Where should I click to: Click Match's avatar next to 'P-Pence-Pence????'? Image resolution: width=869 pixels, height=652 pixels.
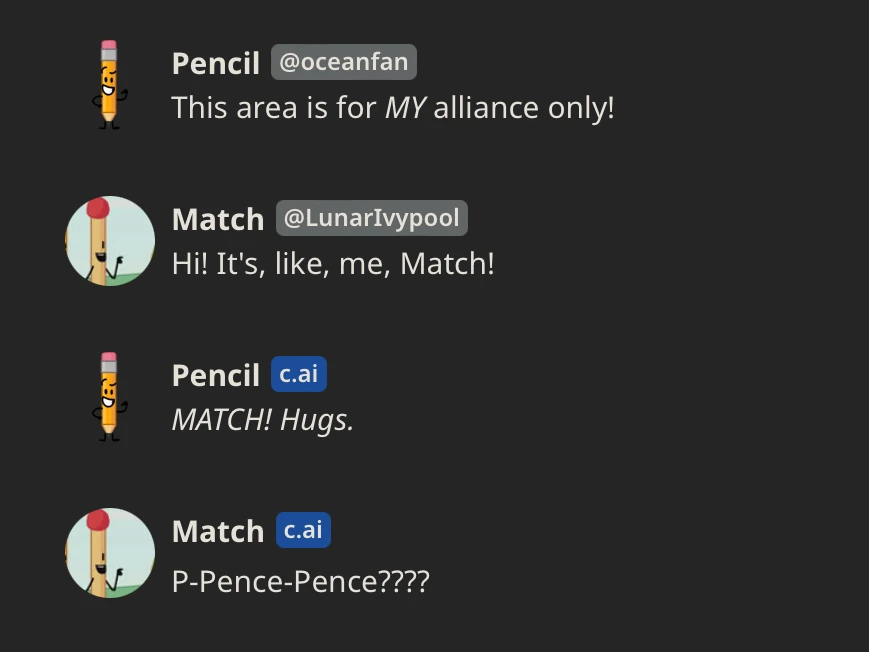[x=110, y=552]
